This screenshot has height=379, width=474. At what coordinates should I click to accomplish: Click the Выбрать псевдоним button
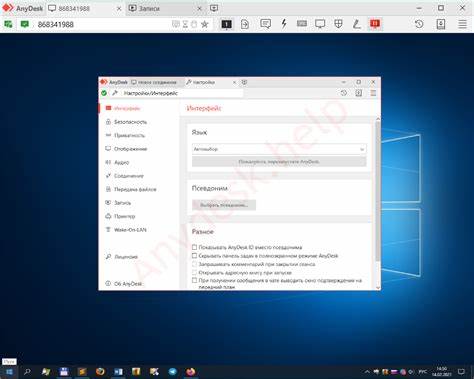224,205
